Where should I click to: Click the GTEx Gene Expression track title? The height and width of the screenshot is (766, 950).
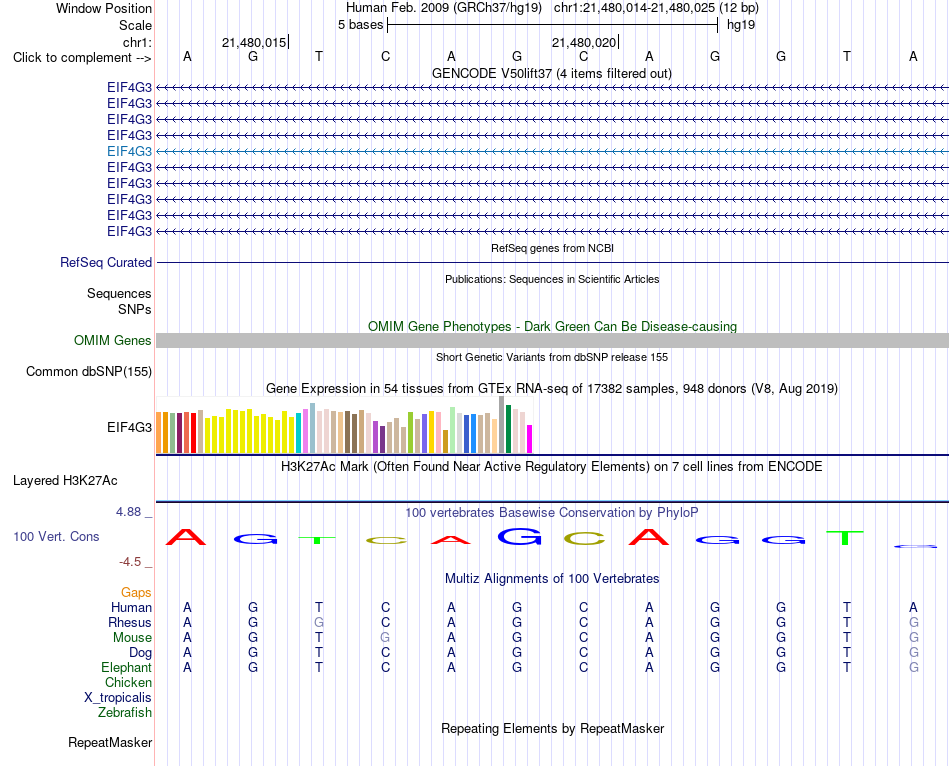552,388
